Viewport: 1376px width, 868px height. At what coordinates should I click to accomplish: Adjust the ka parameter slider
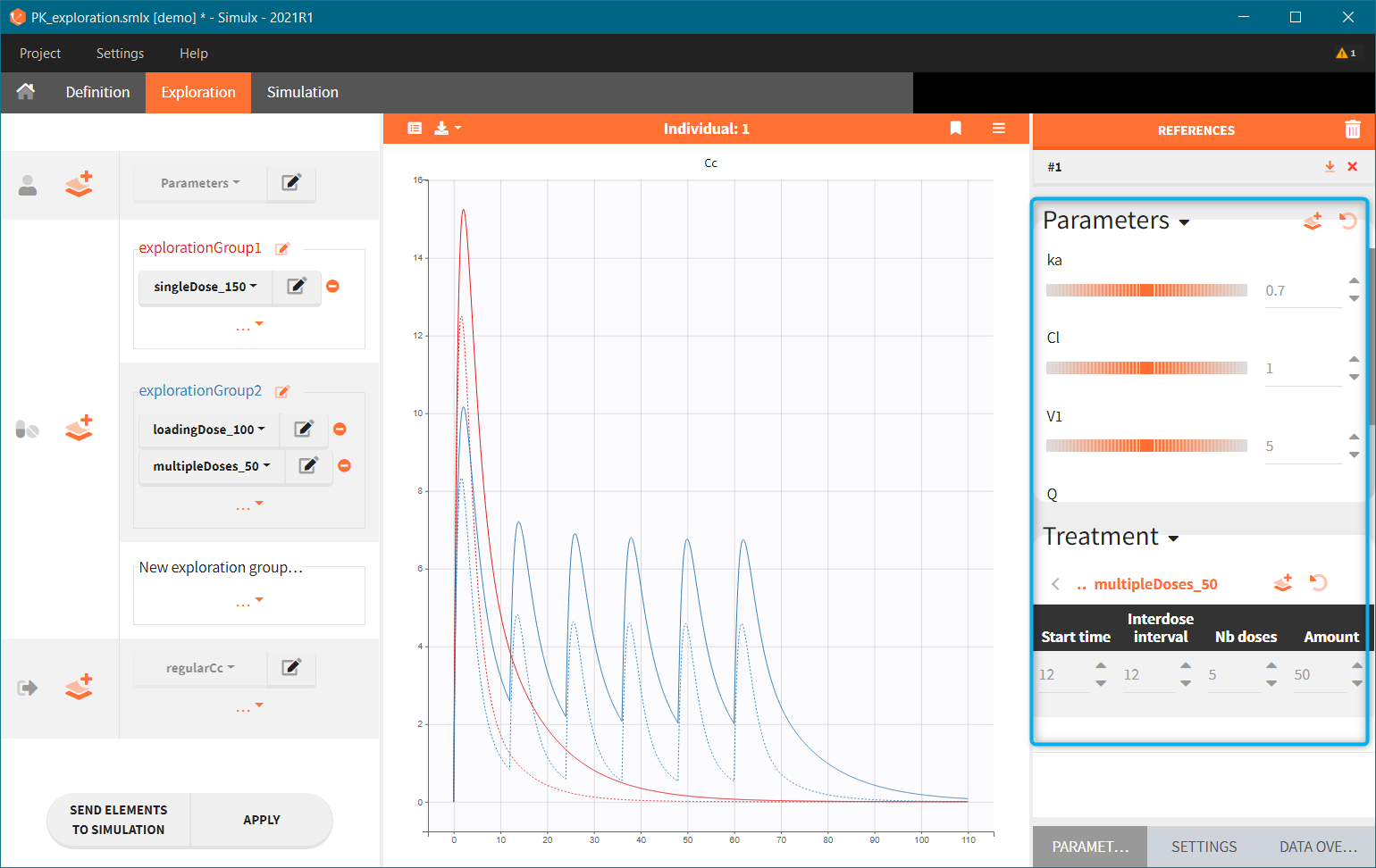click(x=1145, y=290)
